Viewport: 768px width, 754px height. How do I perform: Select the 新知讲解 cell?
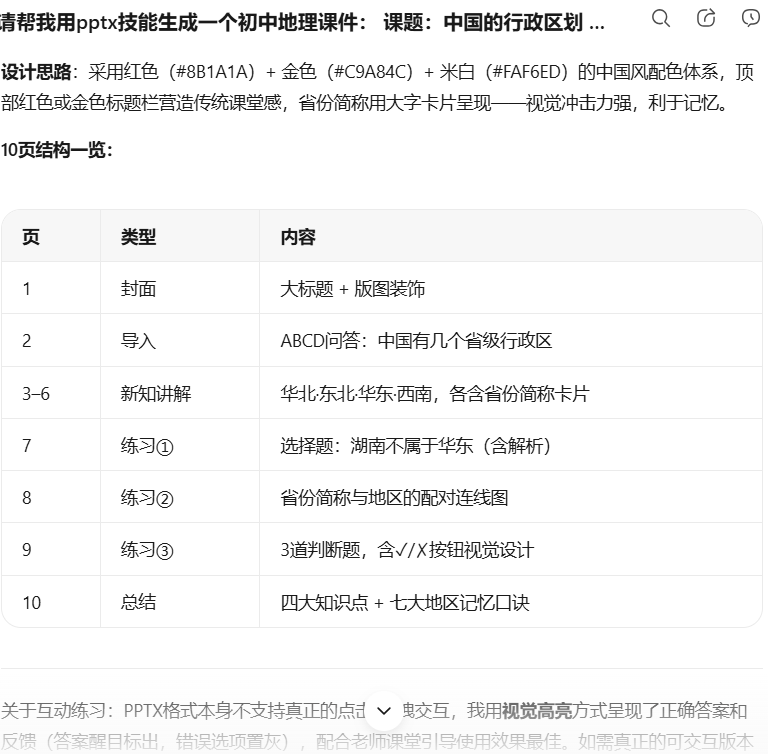180,393
